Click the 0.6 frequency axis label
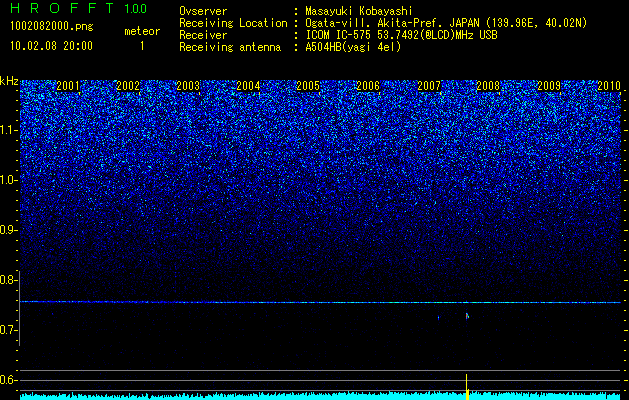Image resolution: width=629 pixels, height=400 pixels. (8, 380)
